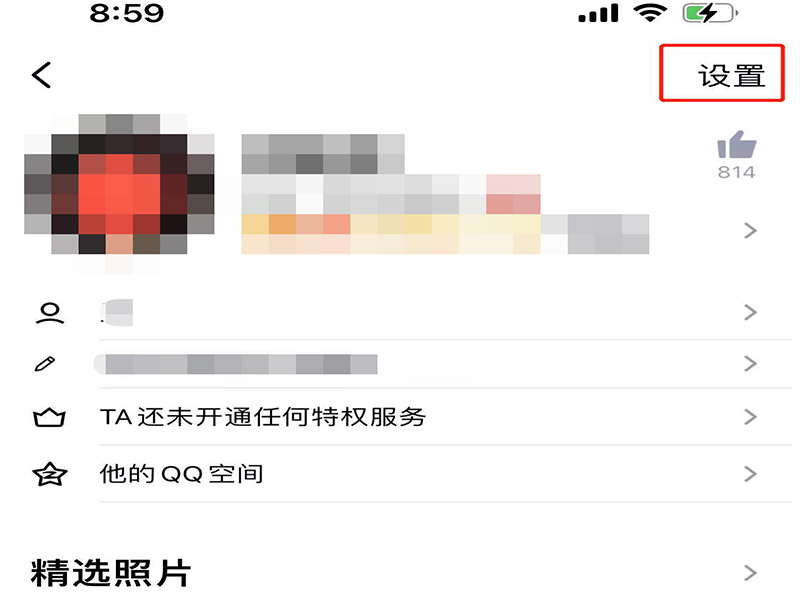Click the star QQ空间 icon
Viewport: 800px width, 600px height.
coord(49,474)
